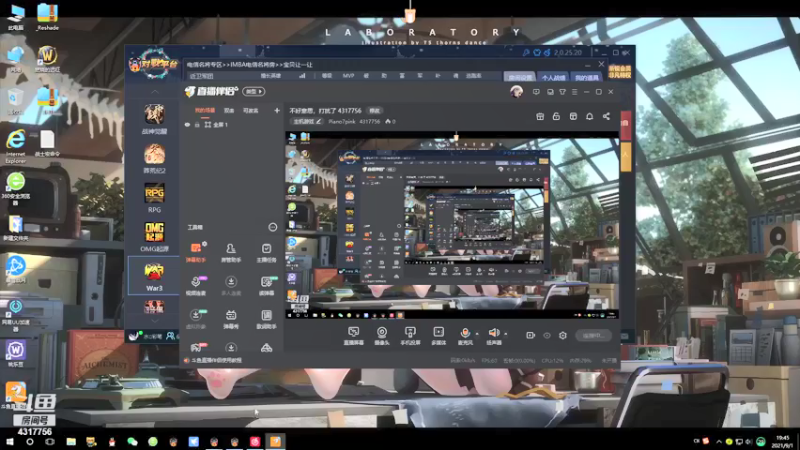Screen dimensions: 800x450
Task: Open the danmaku show TV-shaped tool
Action: coord(231,319)
